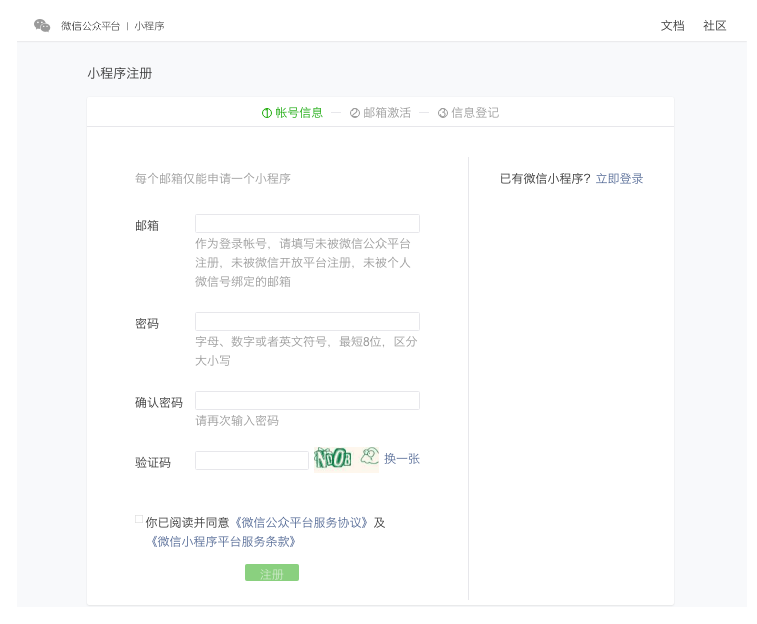Select step 2 邮箱激活
Screen dimensions: 757x624
pyautogui.click(x=380, y=113)
